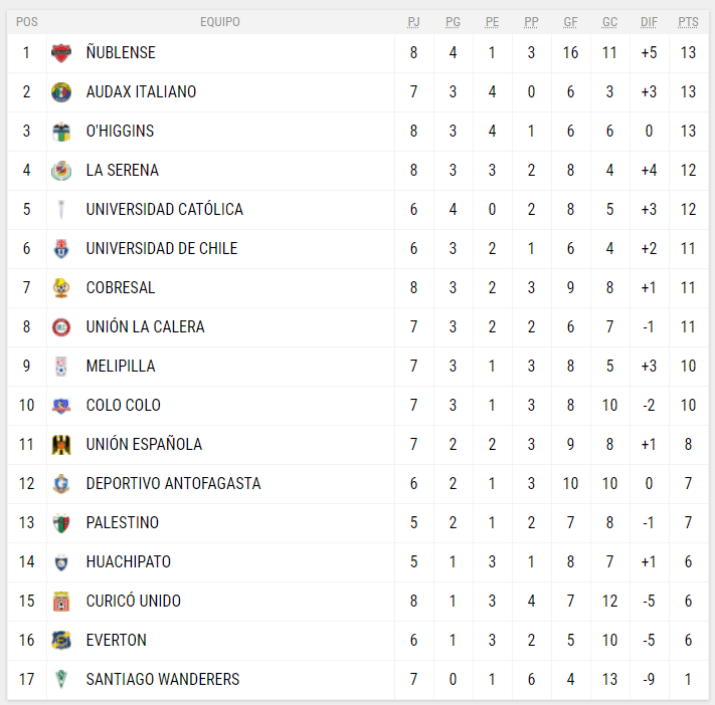The width and height of the screenshot is (715, 705).
Task: Open the Universidad Católica team link
Action: [164, 209]
